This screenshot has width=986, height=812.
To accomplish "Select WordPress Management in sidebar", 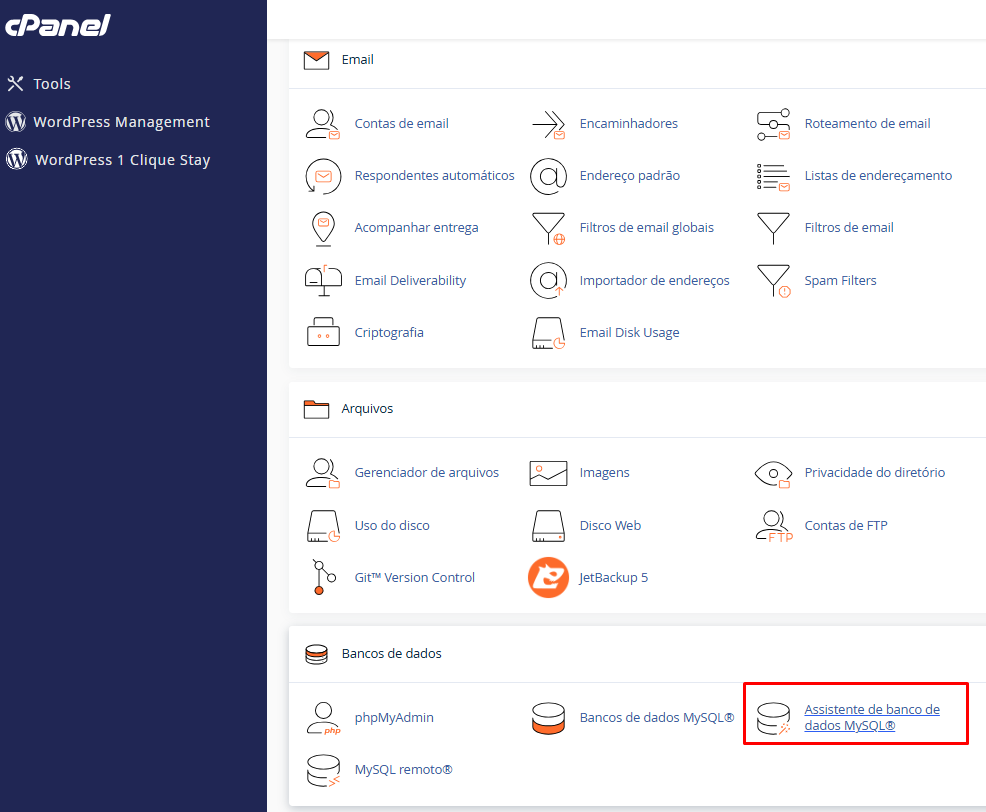I will pyautogui.click(x=121, y=122).
